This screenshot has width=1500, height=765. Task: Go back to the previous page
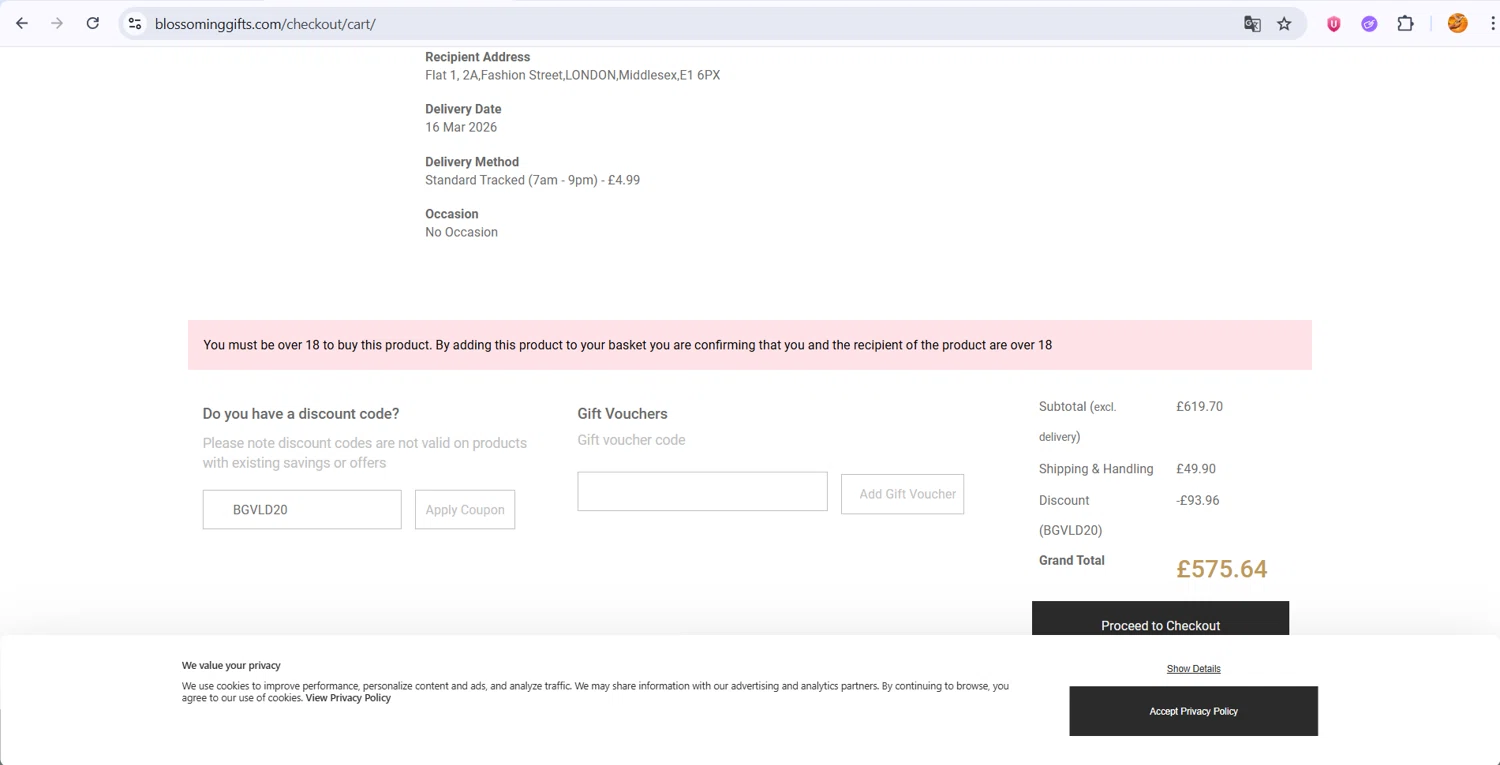coord(22,24)
